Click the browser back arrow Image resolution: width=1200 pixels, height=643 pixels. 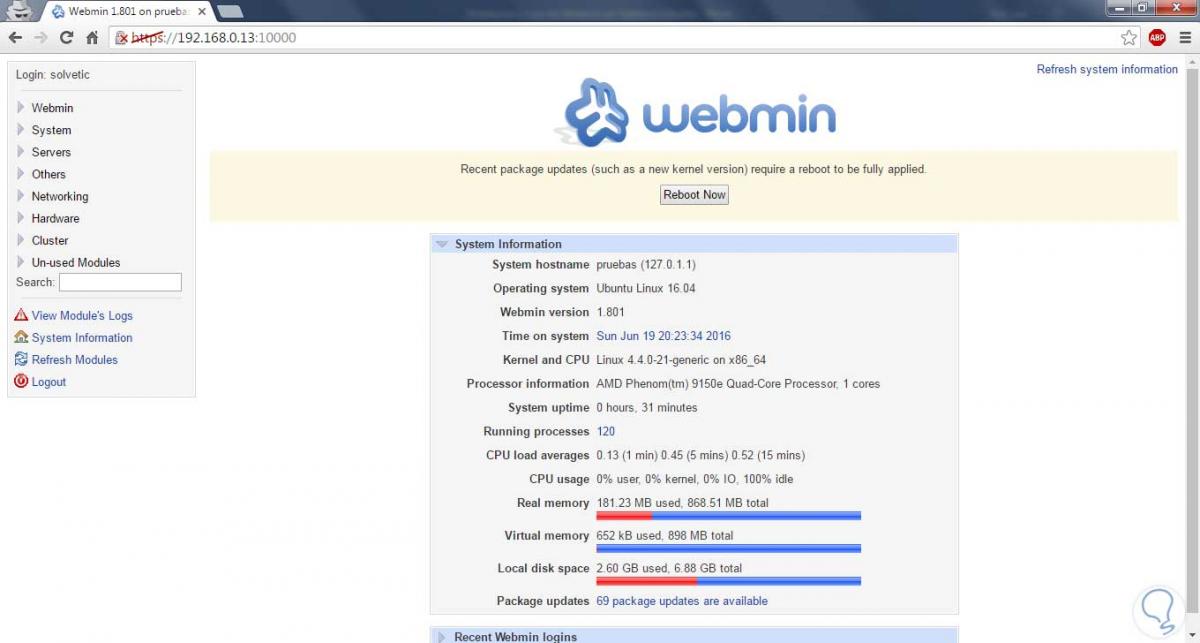point(15,37)
